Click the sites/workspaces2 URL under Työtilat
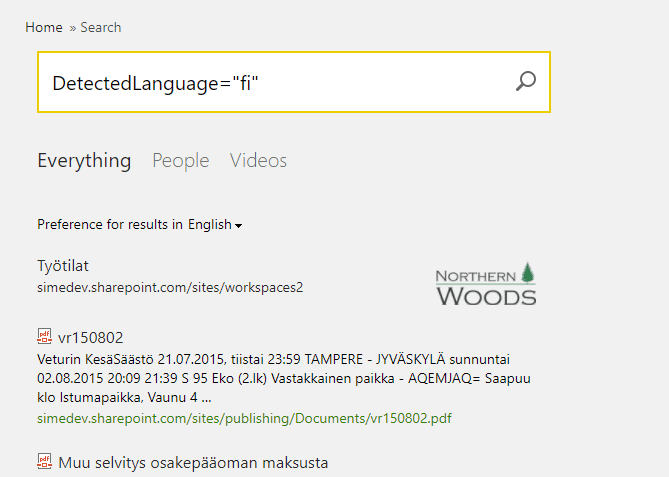The height and width of the screenshot is (477, 669). pos(170,287)
